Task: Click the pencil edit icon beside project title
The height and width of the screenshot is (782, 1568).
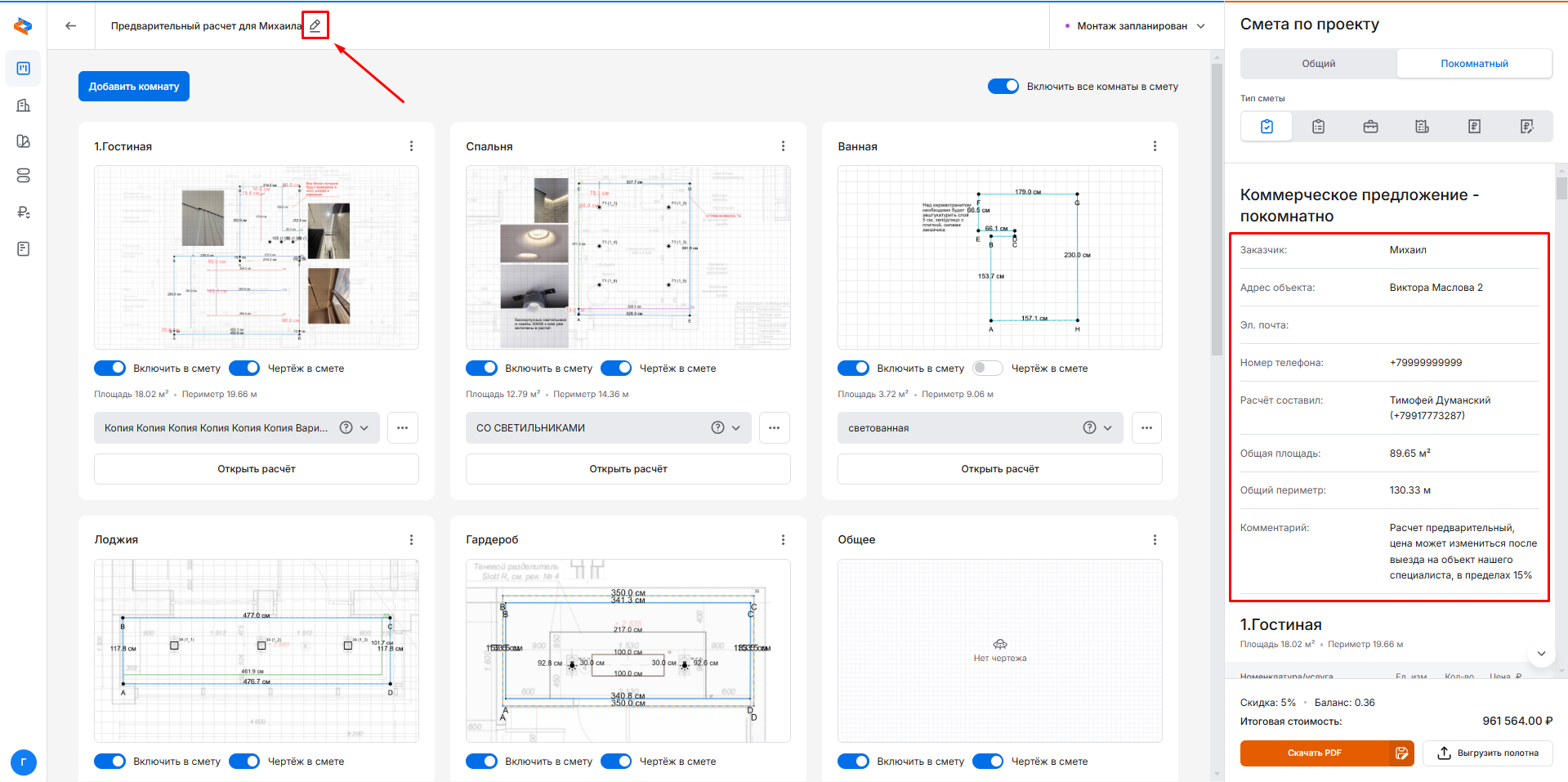Action: click(x=315, y=25)
